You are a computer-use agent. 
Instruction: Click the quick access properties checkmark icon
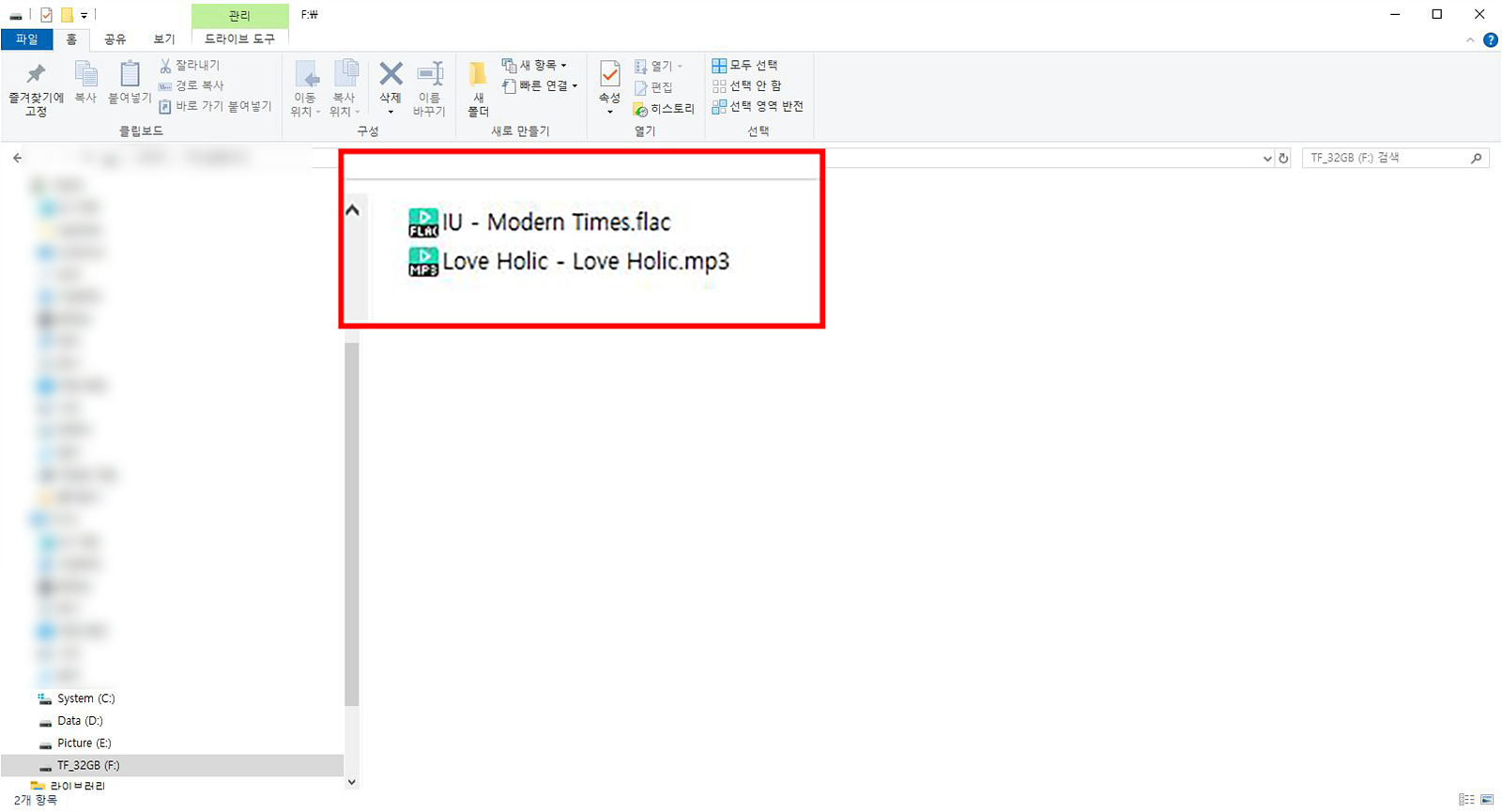coord(46,15)
